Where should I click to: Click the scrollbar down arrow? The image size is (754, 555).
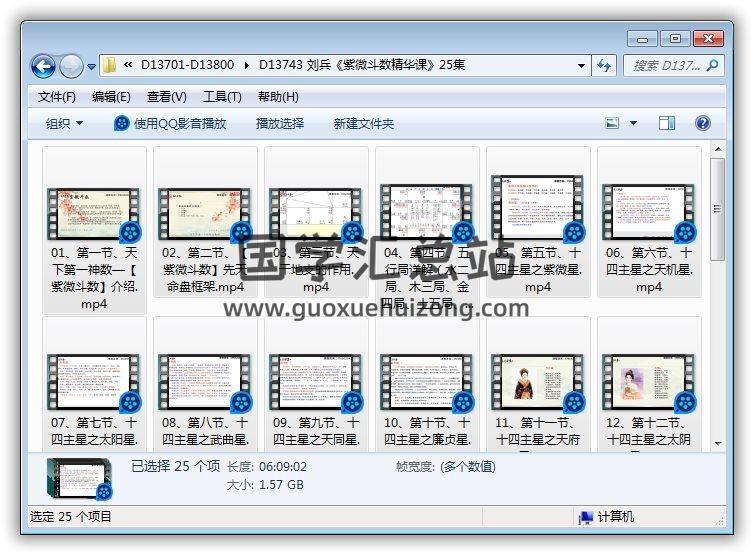tap(718, 443)
